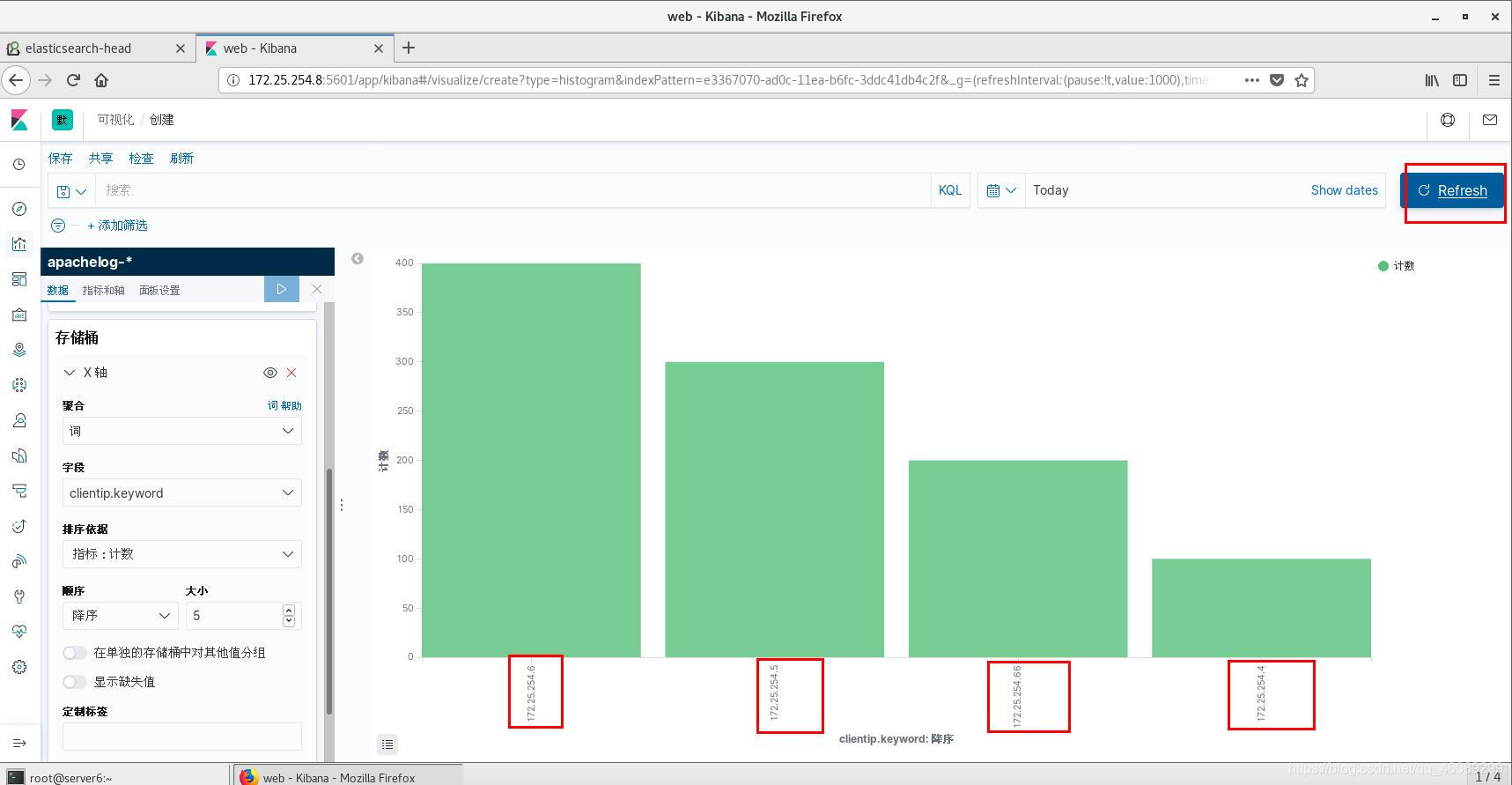Open the newsfeed mail icon
Viewport: 1512px width, 785px height.
1490,120
